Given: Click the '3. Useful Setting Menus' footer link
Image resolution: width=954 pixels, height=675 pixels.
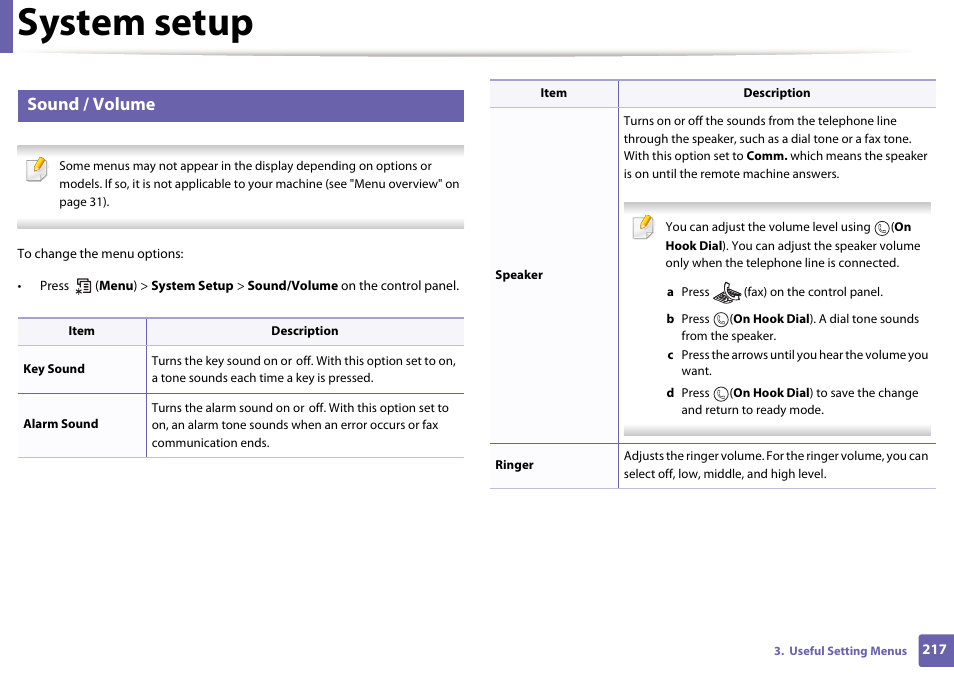Looking at the screenshot, I should [840, 651].
